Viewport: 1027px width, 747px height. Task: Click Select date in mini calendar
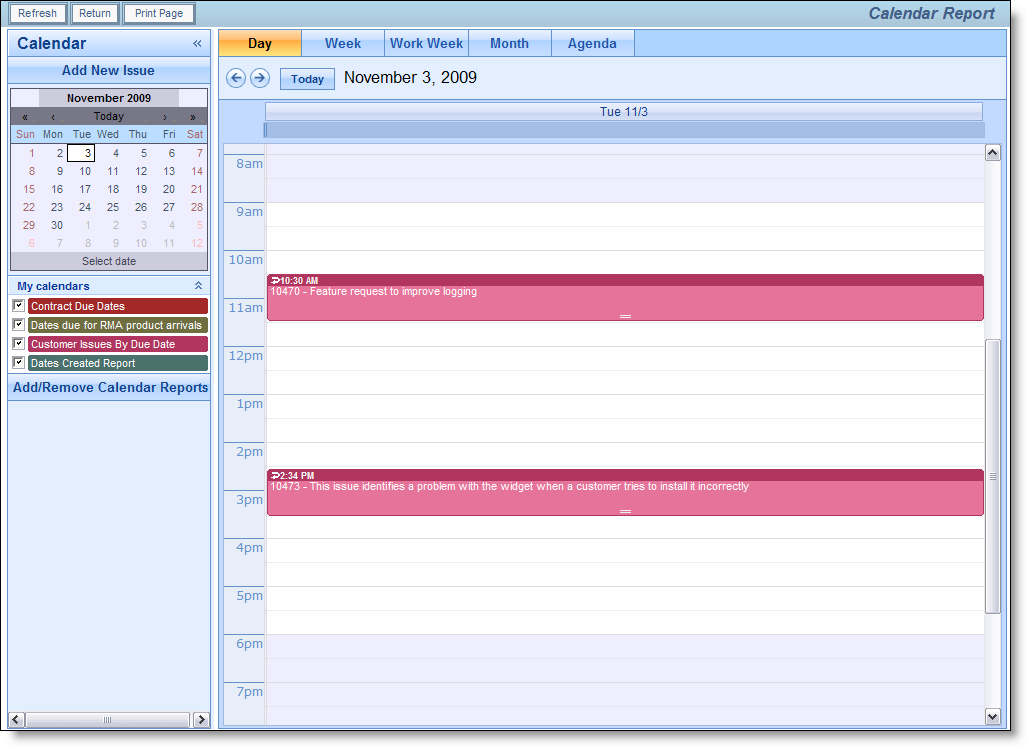click(x=109, y=261)
